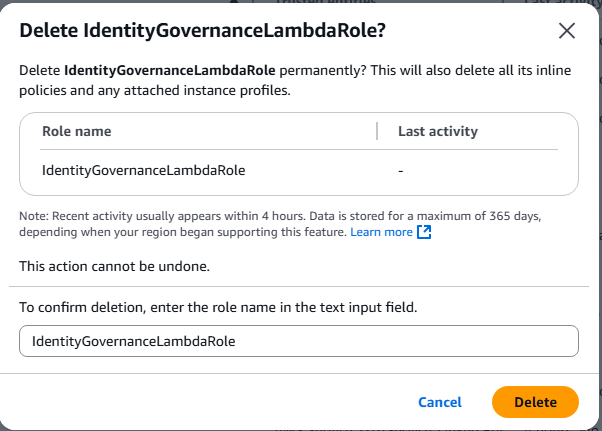Open the external link icon beside Learn more
Screen dimensions: 602x431
(424, 232)
